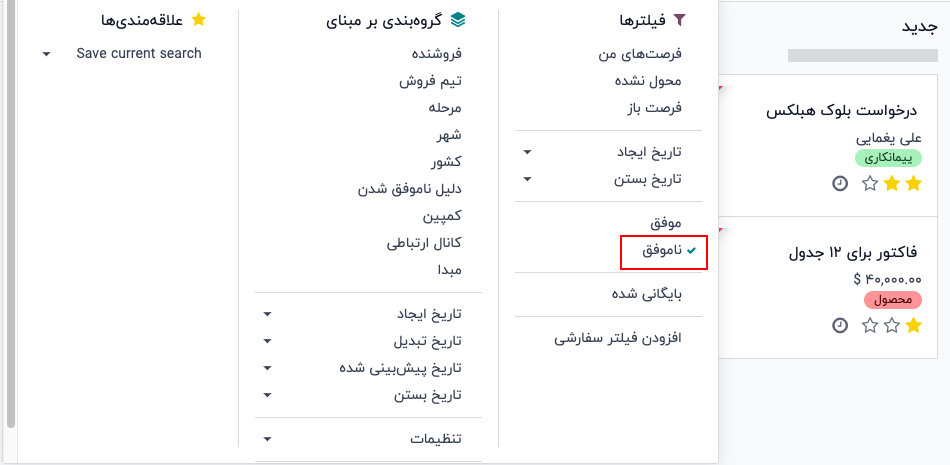Click the Group By layers icon

coord(459,20)
